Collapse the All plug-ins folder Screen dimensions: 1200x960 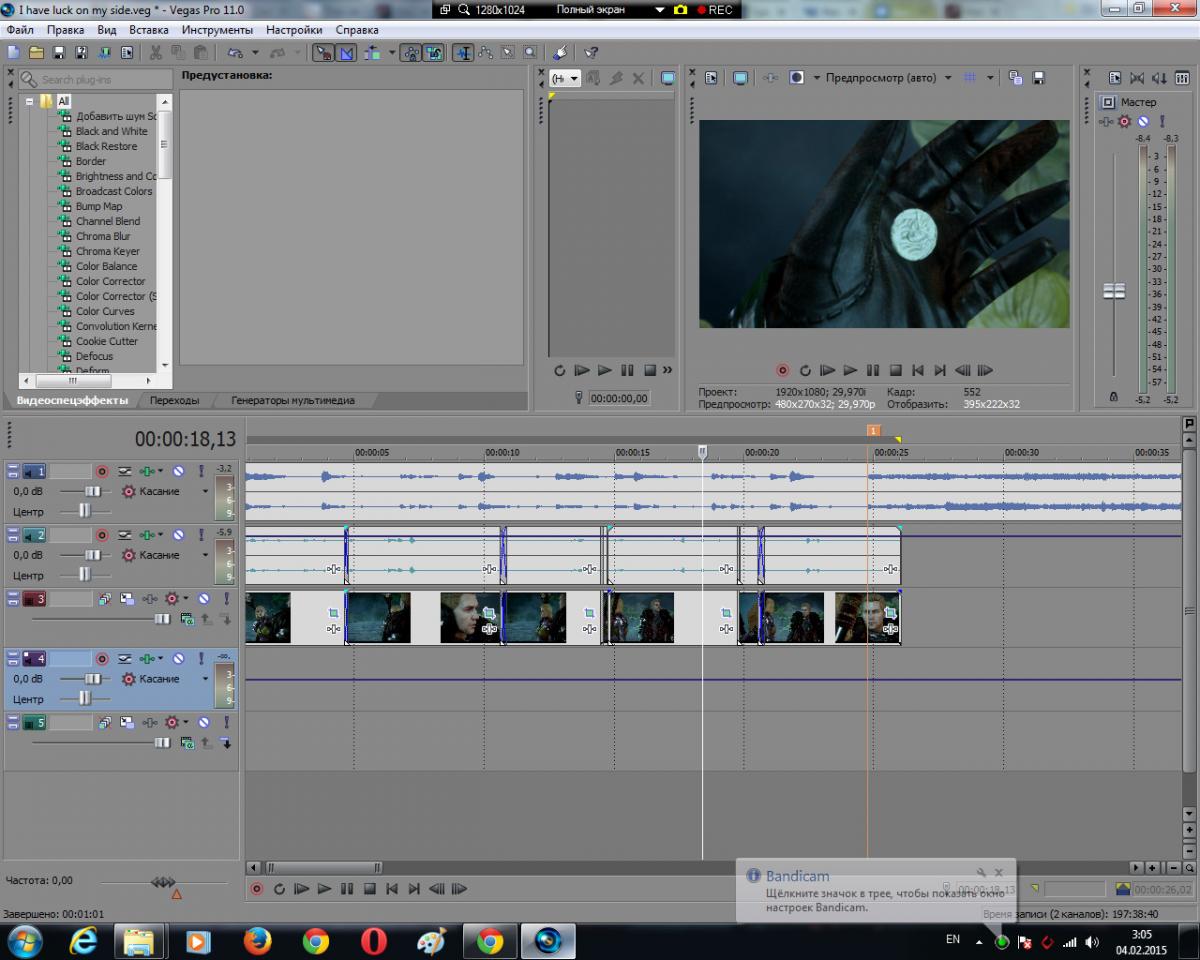[30, 101]
